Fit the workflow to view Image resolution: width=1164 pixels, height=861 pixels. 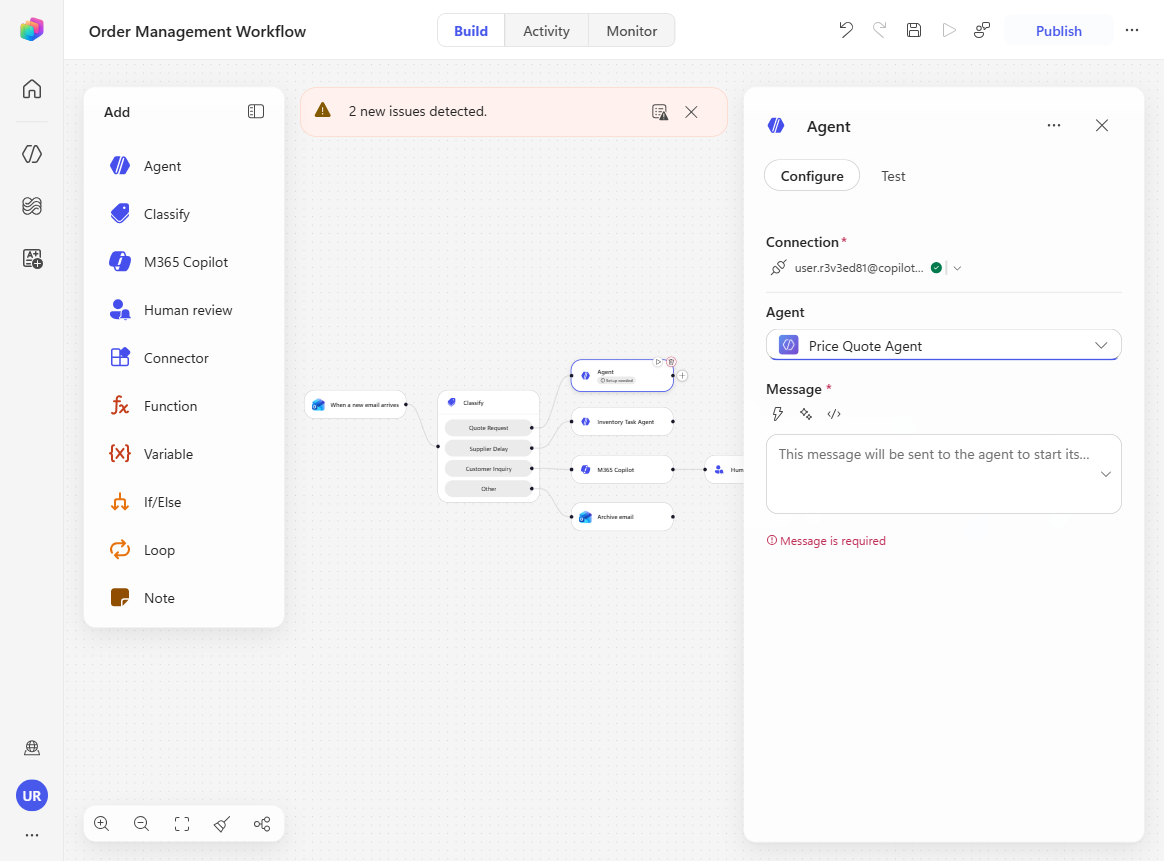tap(182, 824)
